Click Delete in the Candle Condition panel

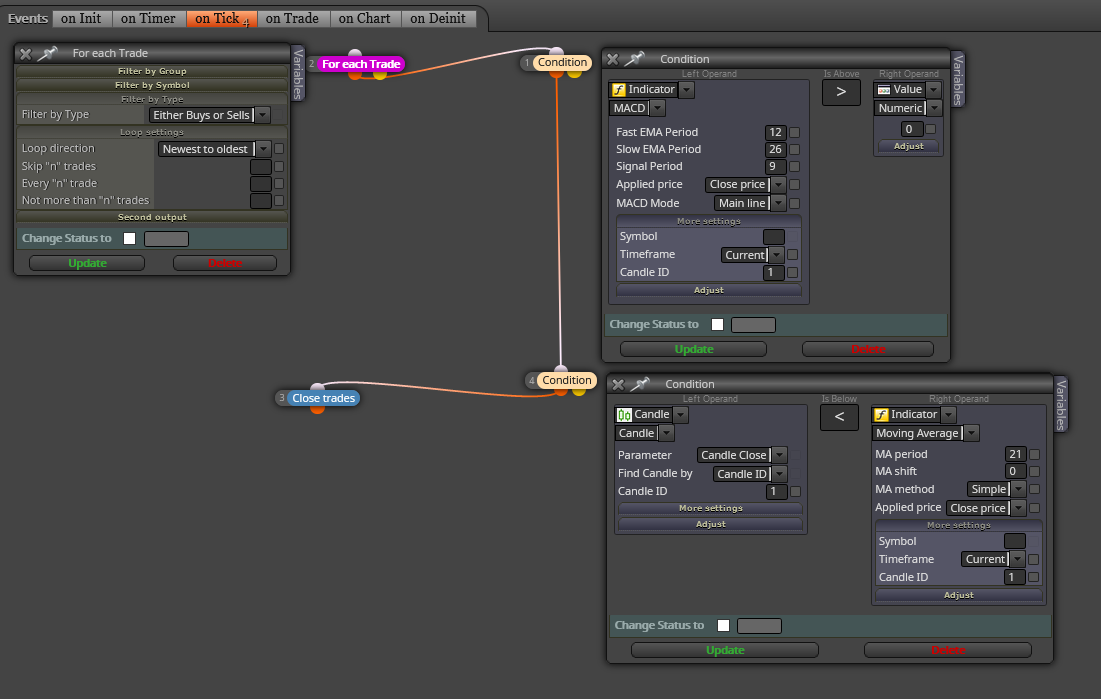point(948,651)
